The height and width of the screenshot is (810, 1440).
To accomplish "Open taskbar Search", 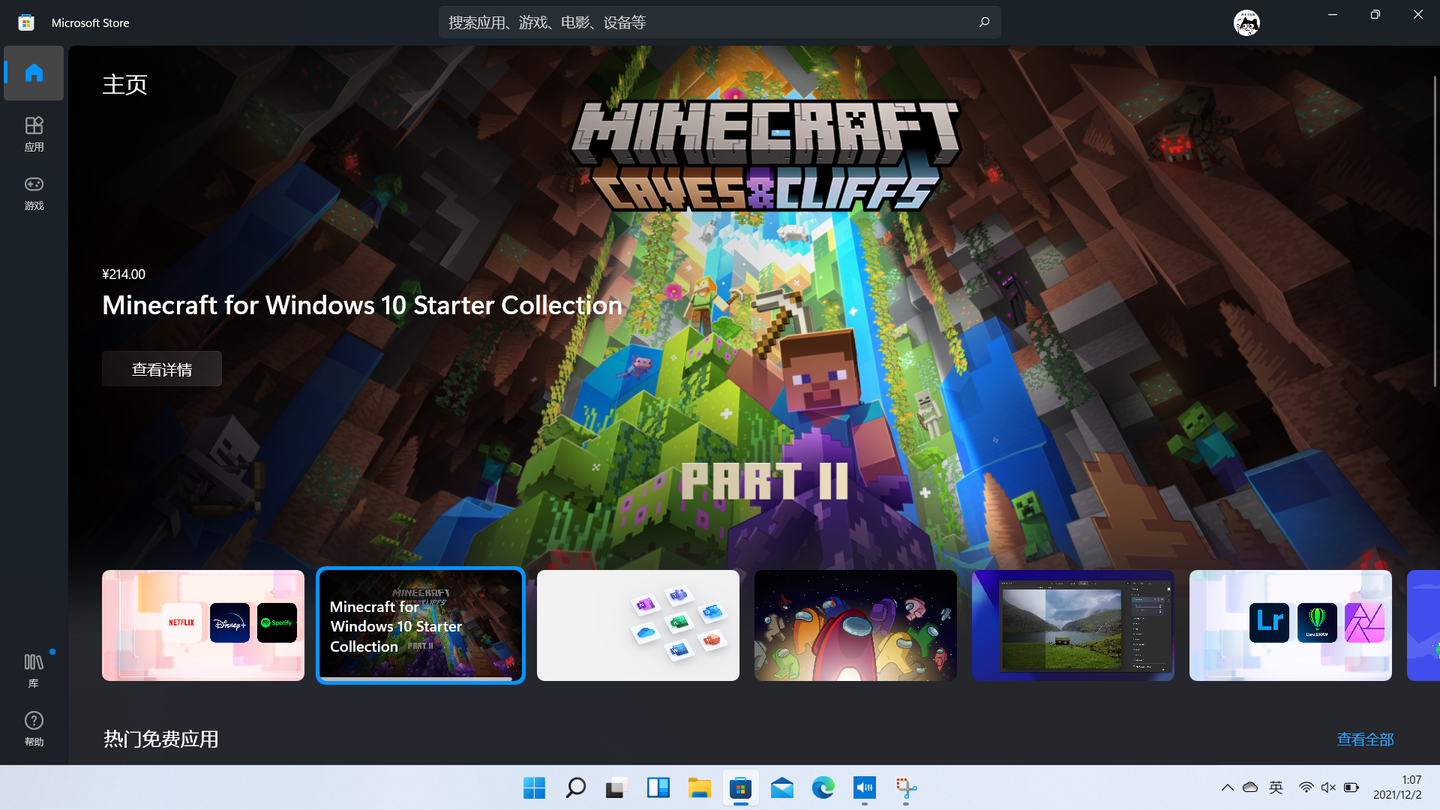I will click(576, 788).
